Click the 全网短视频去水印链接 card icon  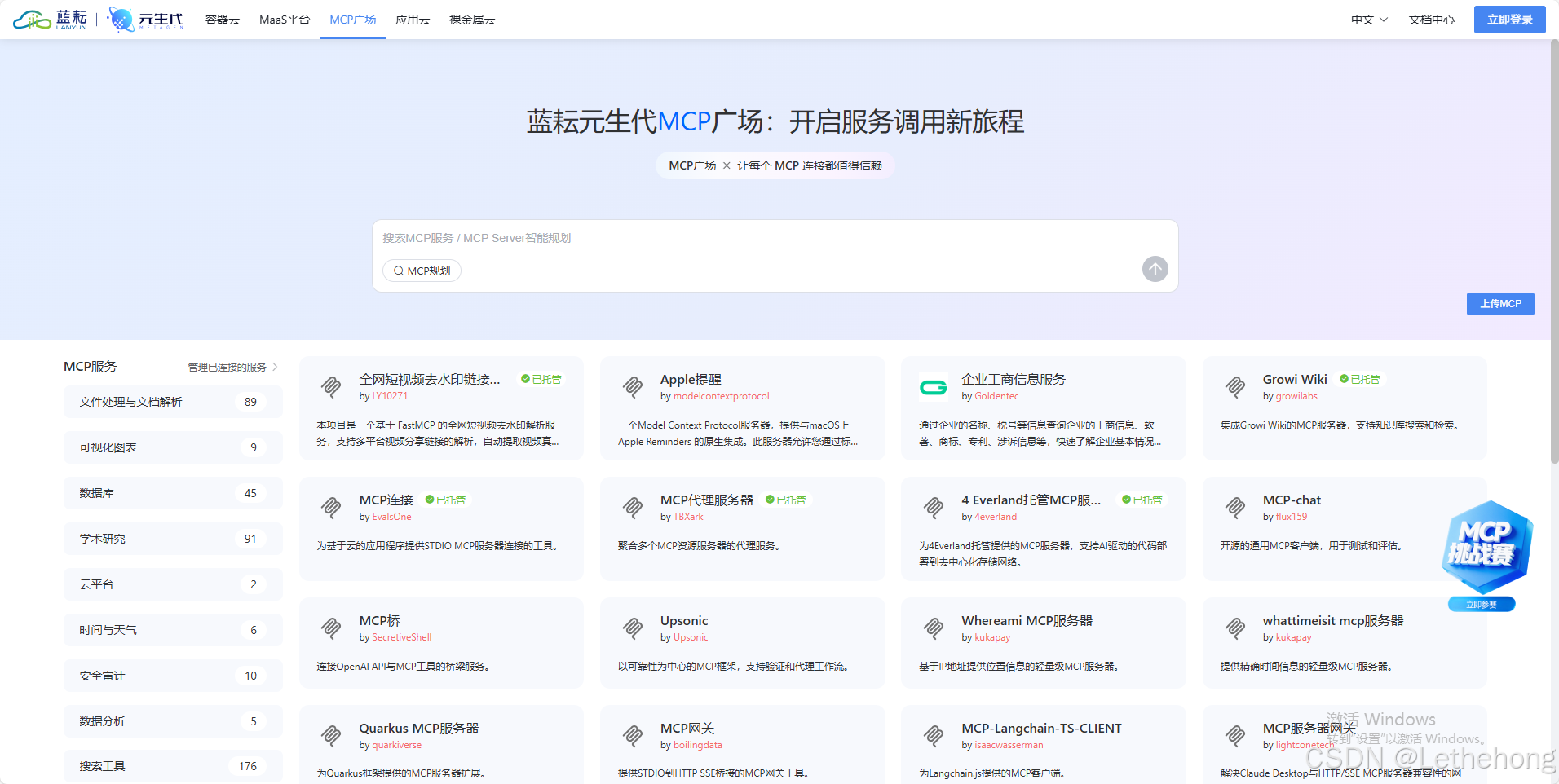coord(331,387)
